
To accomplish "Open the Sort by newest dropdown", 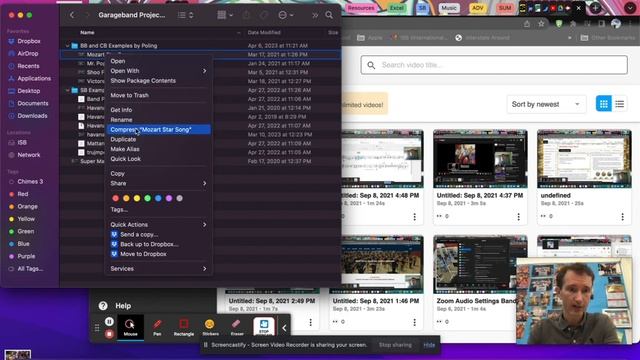I will (546, 104).
